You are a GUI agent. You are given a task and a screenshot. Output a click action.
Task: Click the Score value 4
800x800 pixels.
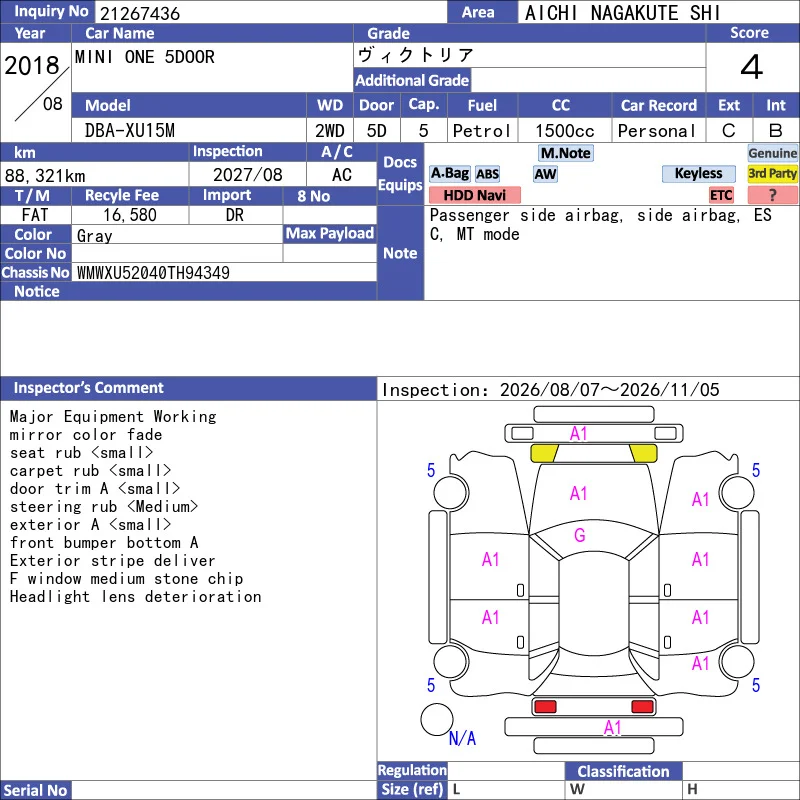pos(752,67)
